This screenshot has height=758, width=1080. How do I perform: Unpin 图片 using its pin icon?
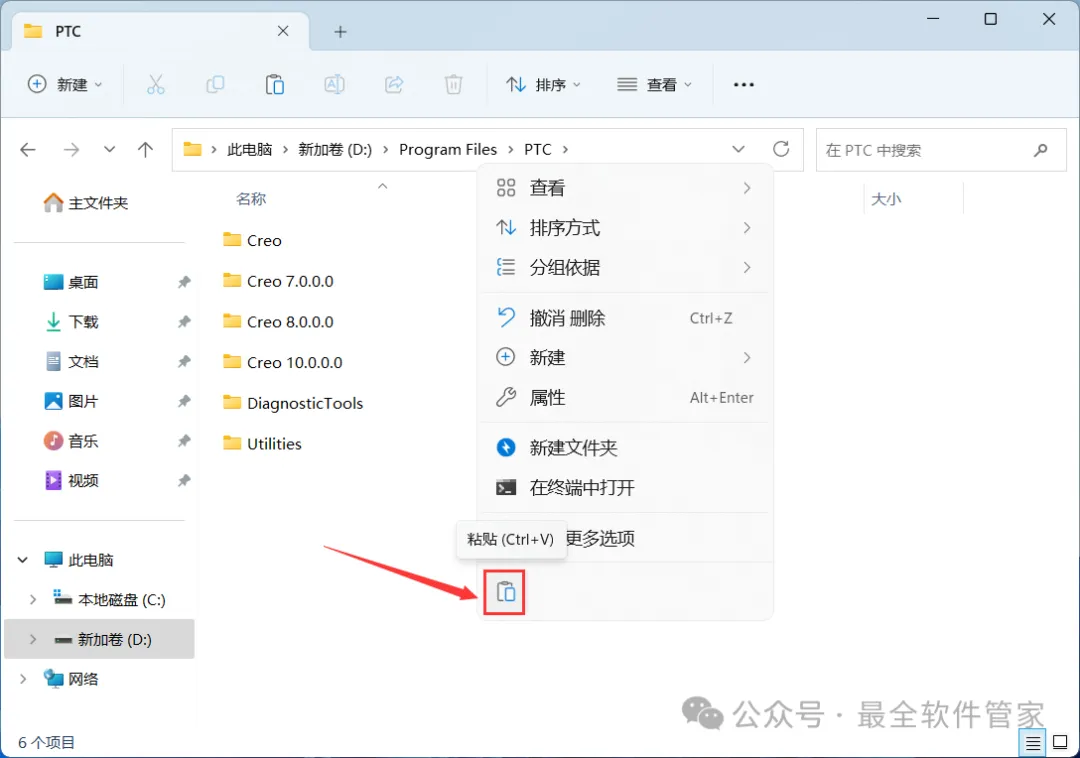[x=184, y=401]
